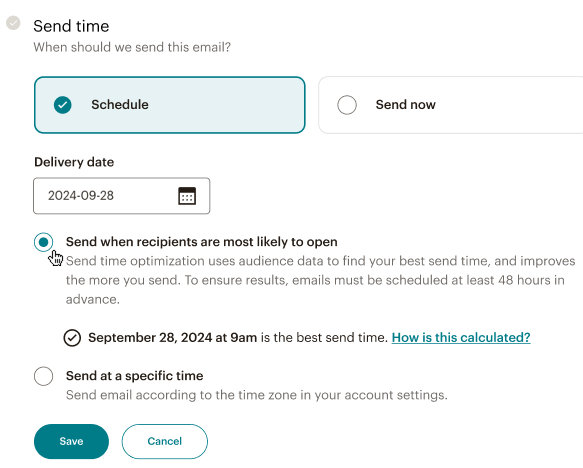Choose the 'Send at a specific time' radio button
Viewport: 583px width, 468px height.
tap(44, 376)
